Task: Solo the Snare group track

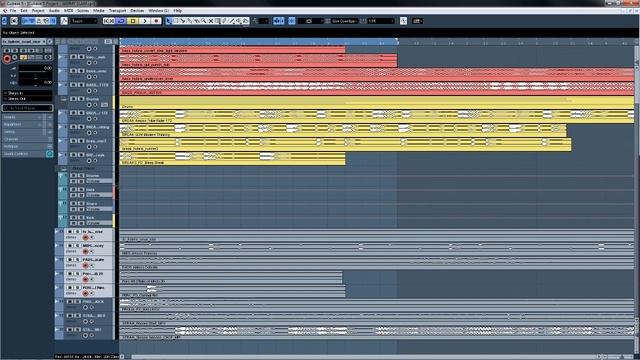Action: click(81, 204)
